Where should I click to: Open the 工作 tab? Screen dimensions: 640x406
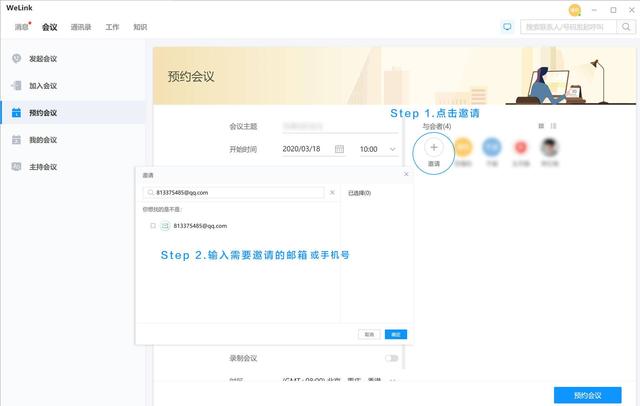[112, 27]
